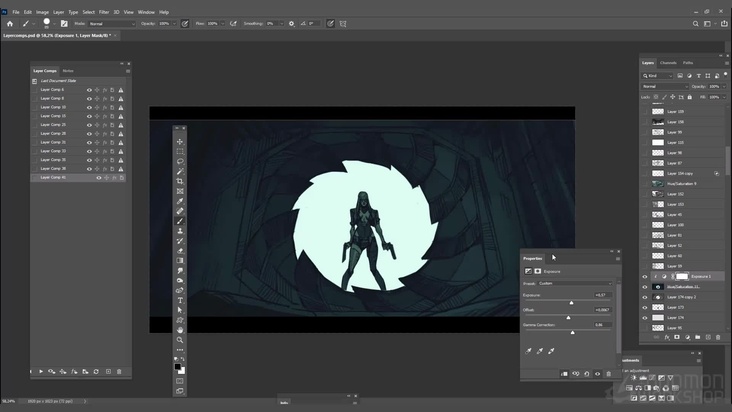Click the Brightness/Contrast adjustment icon

coord(633,377)
